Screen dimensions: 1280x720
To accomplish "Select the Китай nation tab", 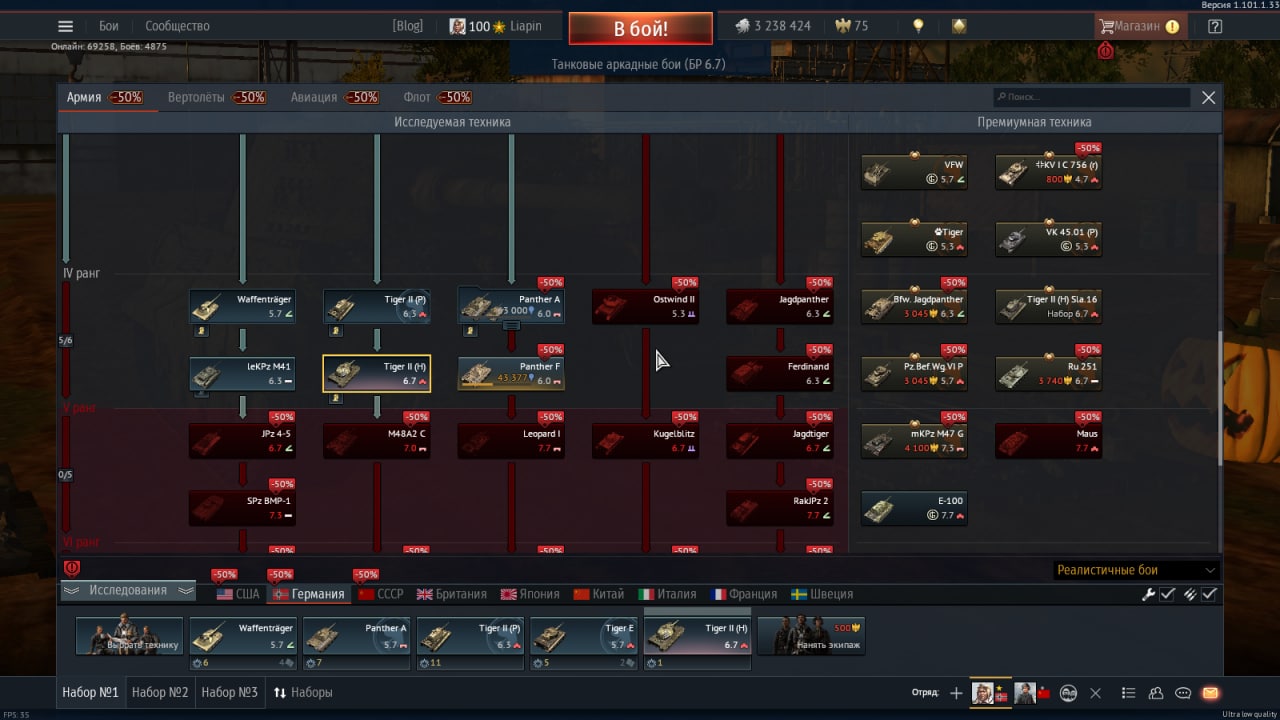I will click(599, 594).
